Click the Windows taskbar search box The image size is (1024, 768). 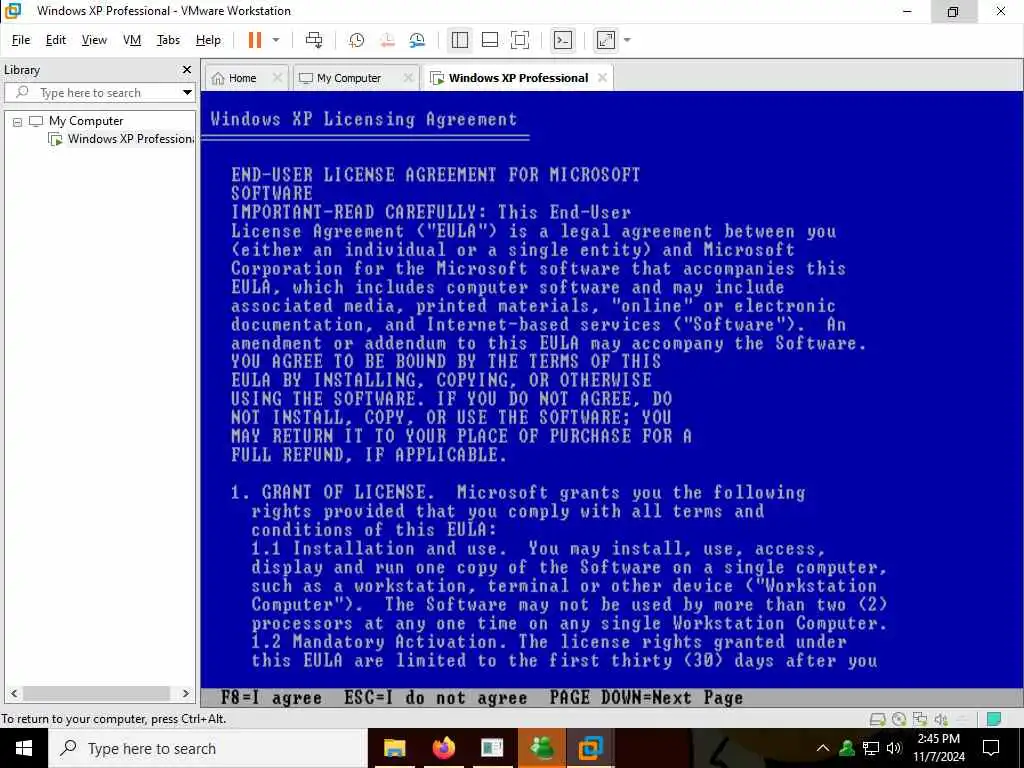pos(208,748)
